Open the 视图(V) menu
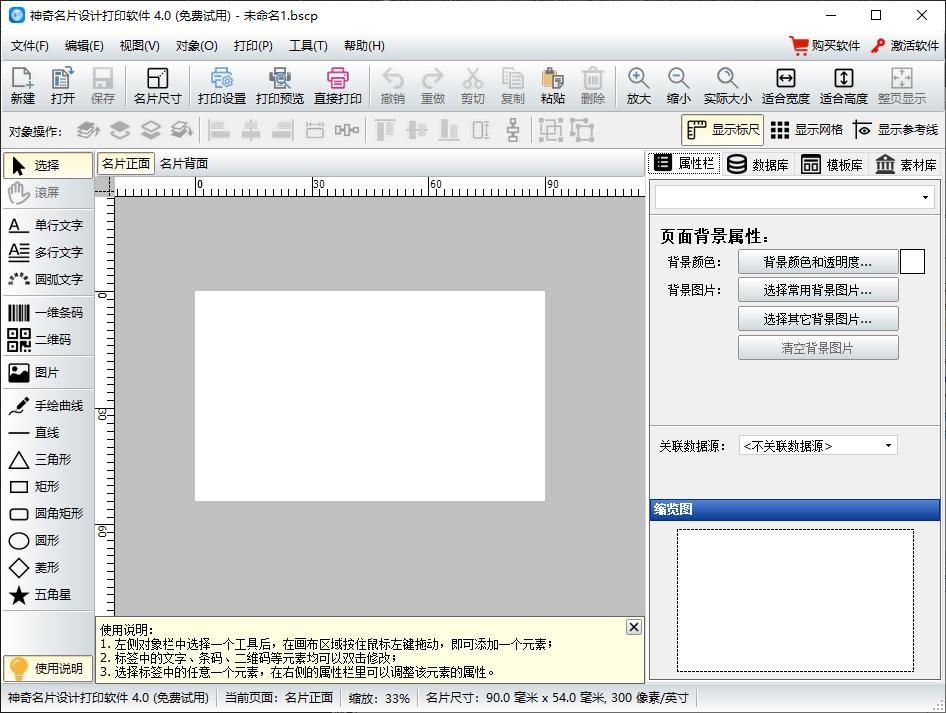The image size is (946, 713). pyautogui.click(x=139, y=46)
